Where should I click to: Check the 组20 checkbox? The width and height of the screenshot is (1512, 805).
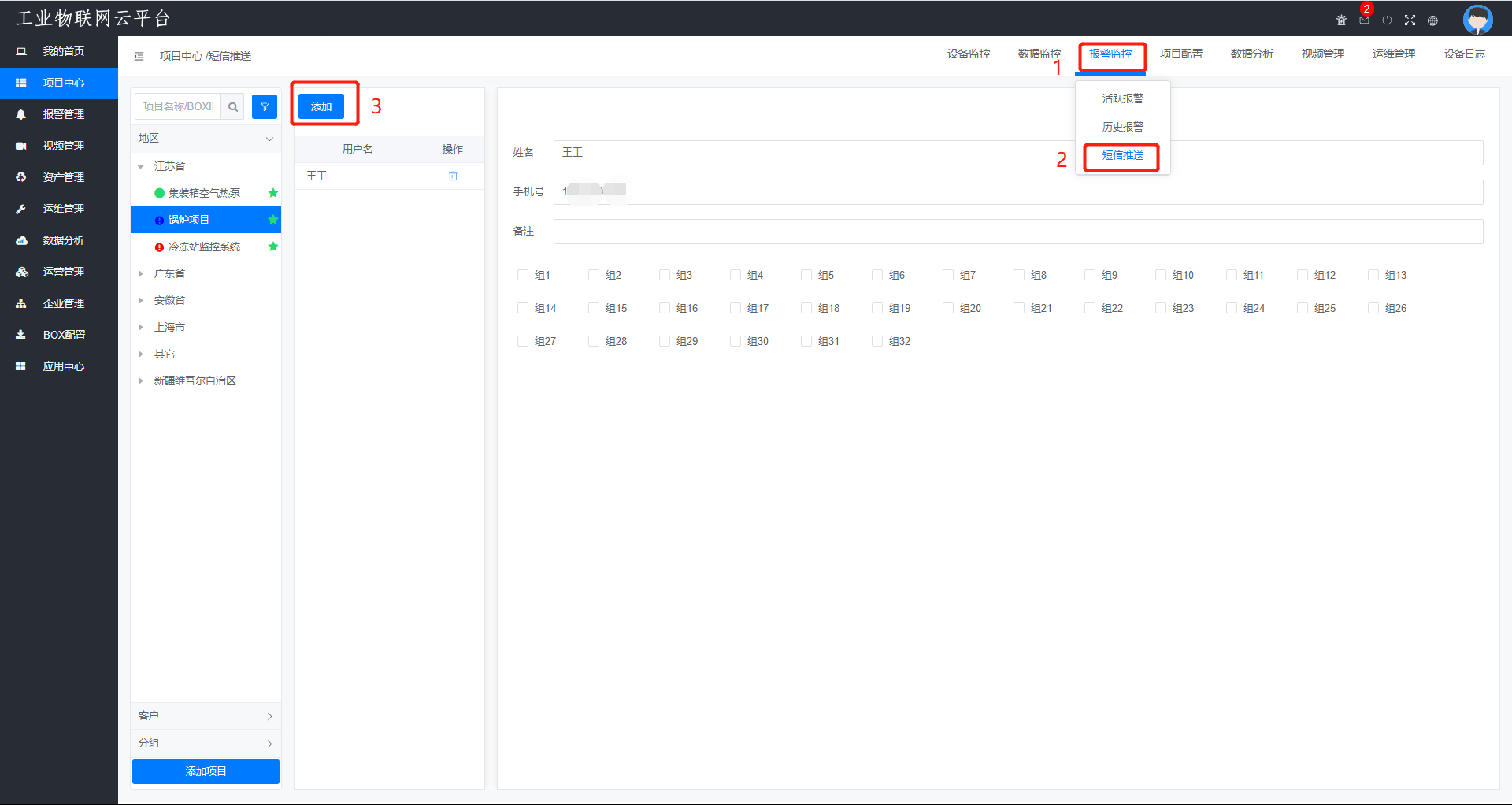pyautogui.click(x=948, y=308)
